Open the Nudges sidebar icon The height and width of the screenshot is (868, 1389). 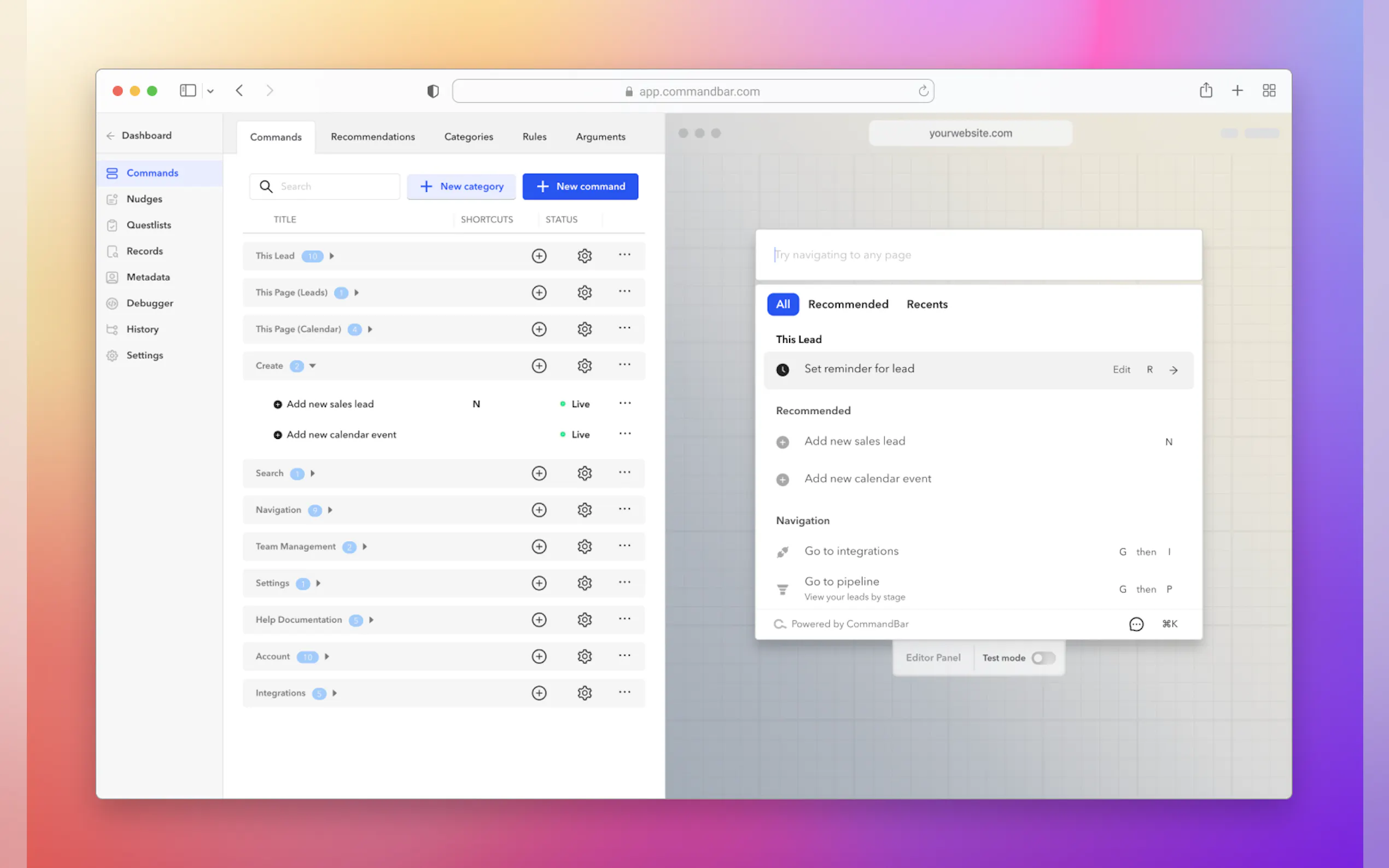112,199
